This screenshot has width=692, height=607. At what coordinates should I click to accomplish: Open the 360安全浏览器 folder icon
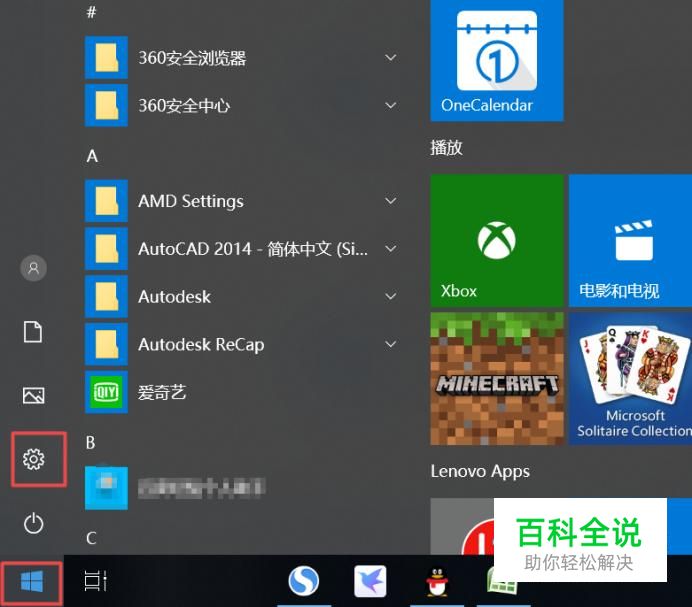coord(106,57)
